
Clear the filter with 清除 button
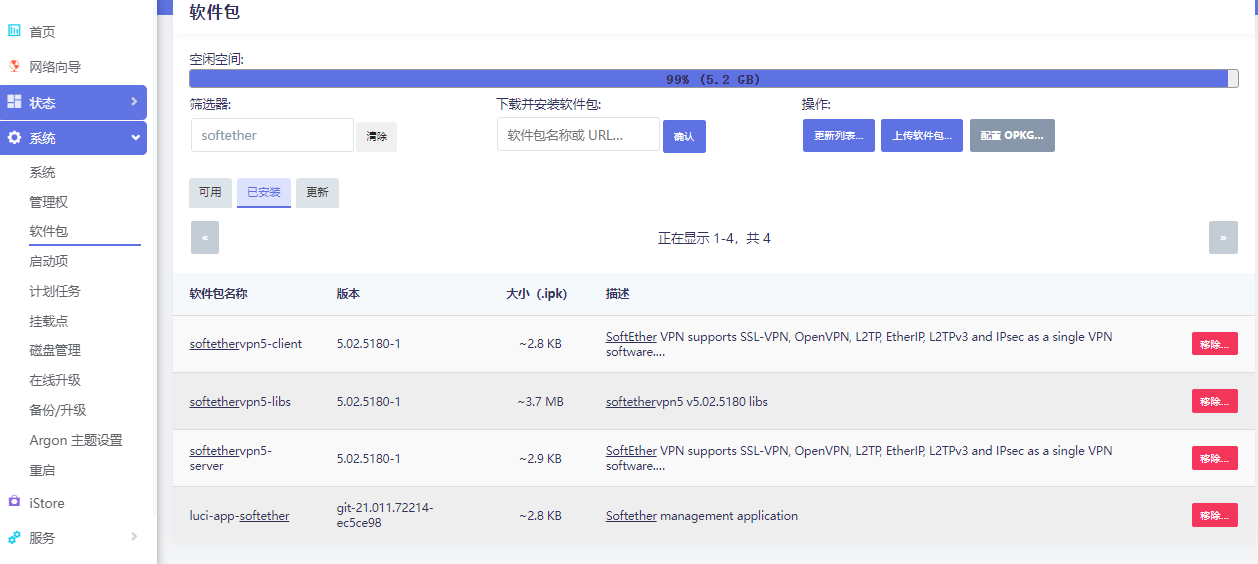[x=376, y=136]
